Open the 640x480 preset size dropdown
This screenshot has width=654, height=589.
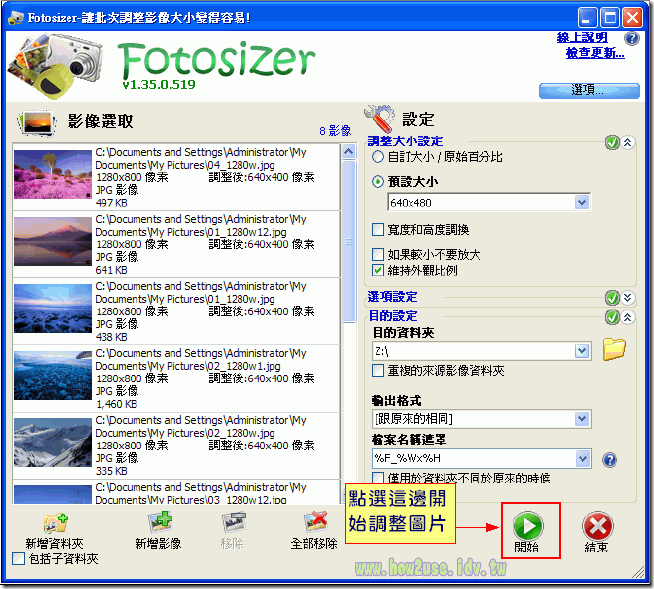click(x=582, y=203)
